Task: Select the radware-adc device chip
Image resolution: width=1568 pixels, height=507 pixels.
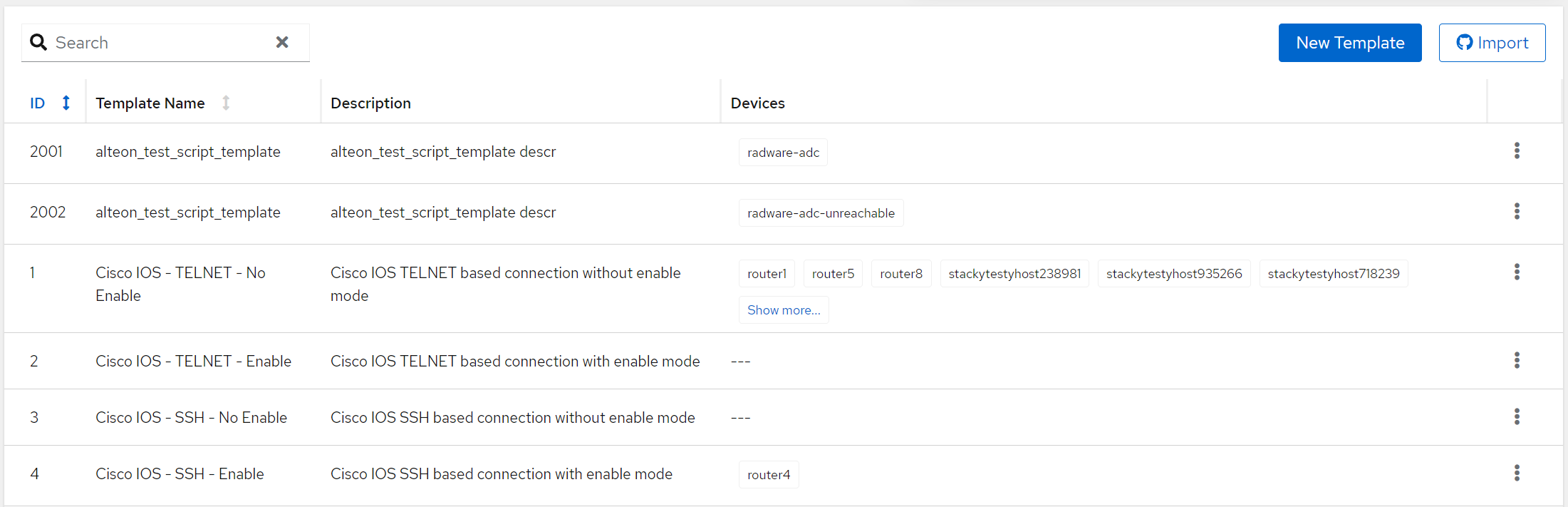Action: click(x=783, y=153)
